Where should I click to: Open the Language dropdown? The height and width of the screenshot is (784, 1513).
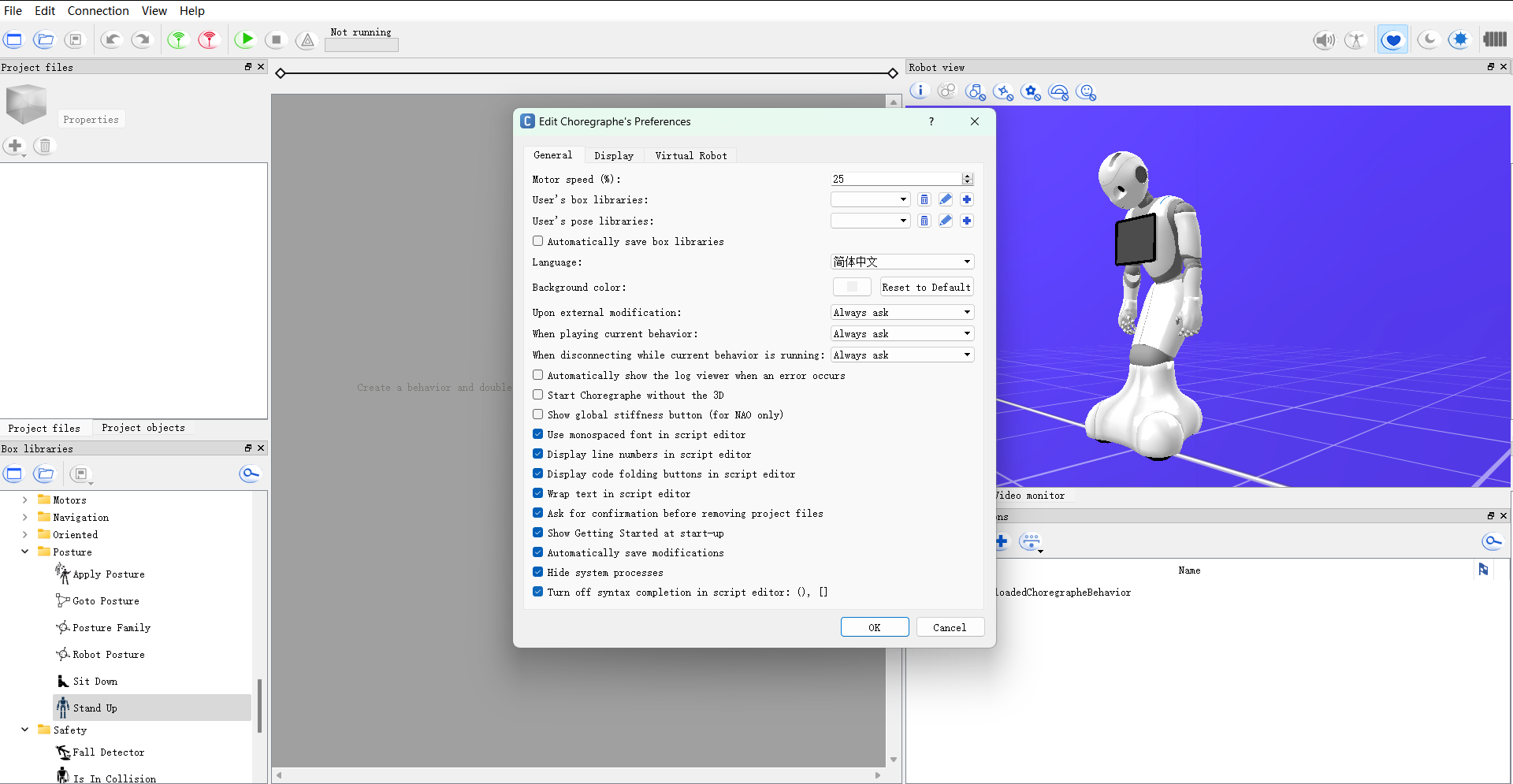[x=902, y=262]
